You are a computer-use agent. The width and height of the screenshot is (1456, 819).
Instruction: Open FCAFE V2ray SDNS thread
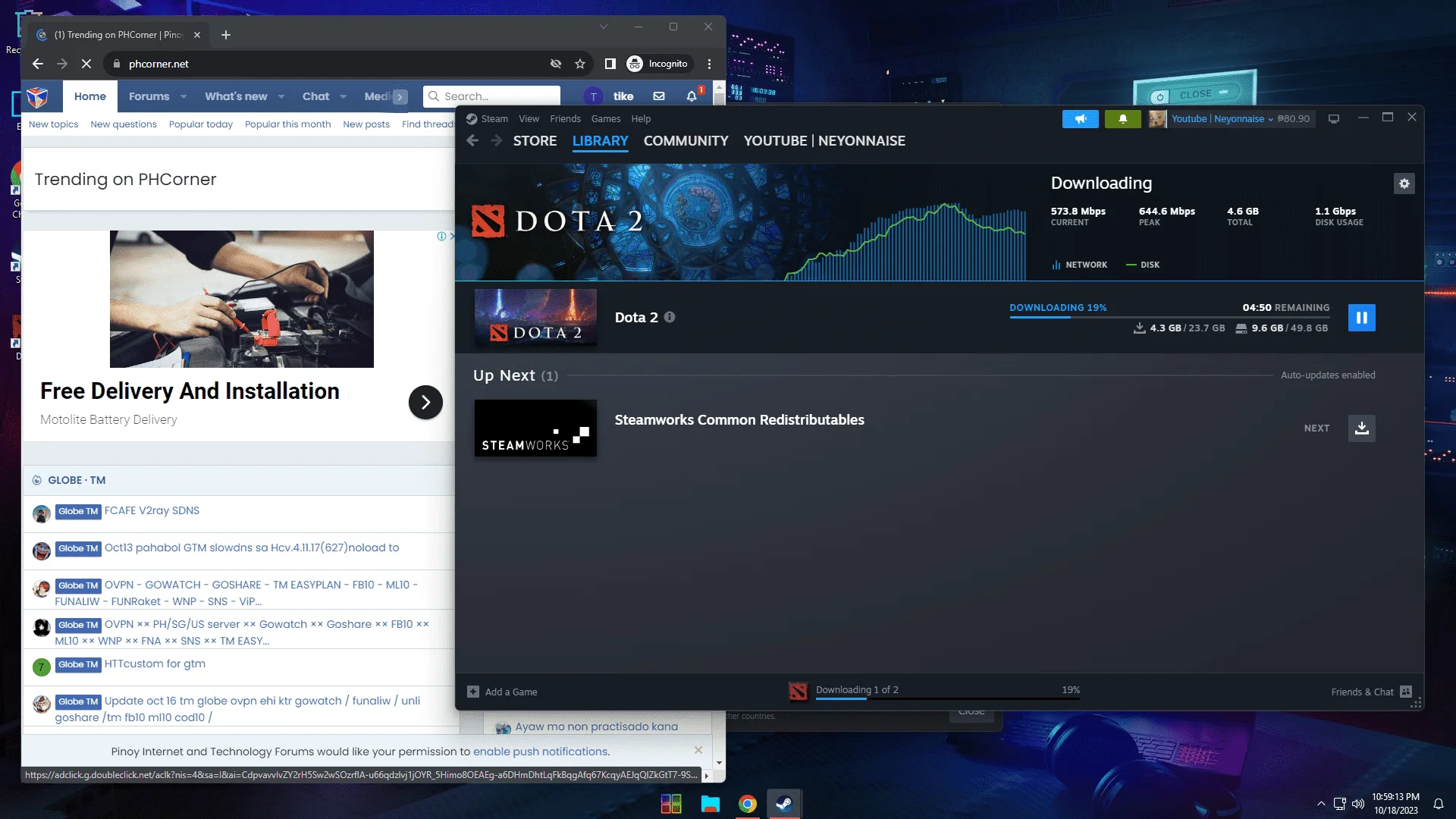(152, 510)
